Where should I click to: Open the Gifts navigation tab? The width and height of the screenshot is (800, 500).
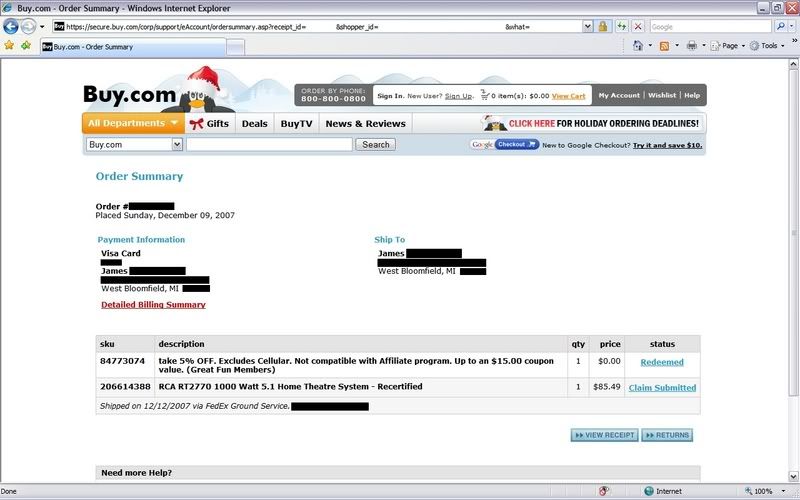tap(210, 123)
